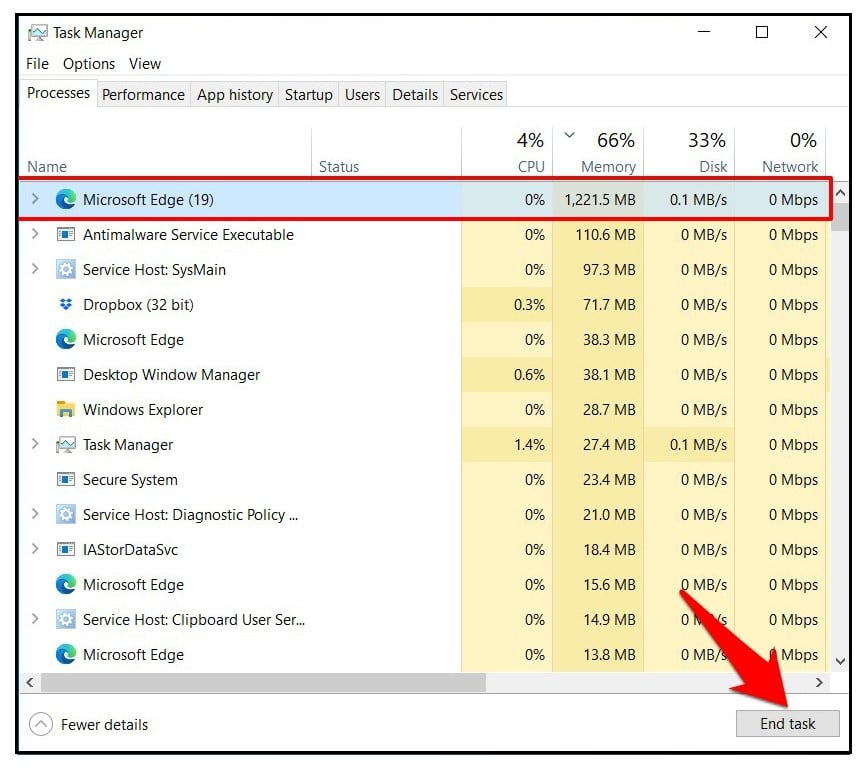
Task: Click the 1.4% CPU value for Task Manager
Action: [x=529, y=445]
